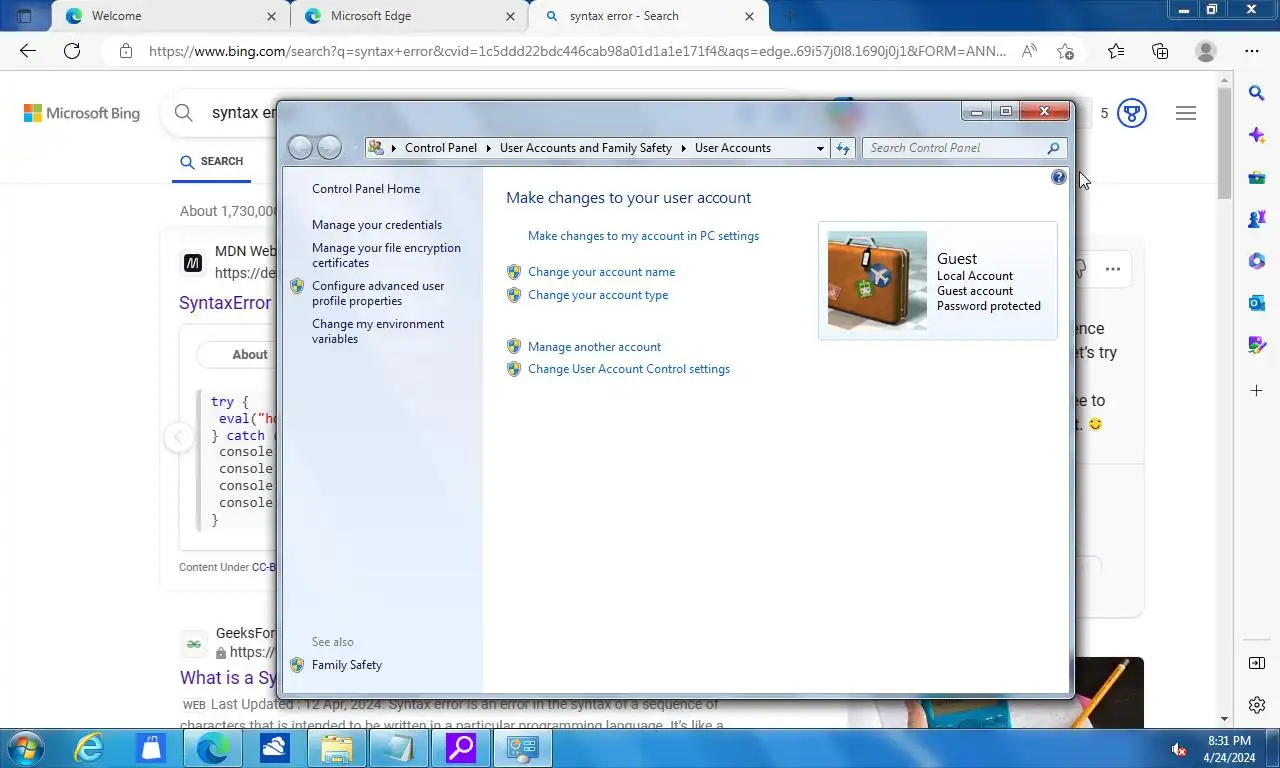
Task: Open Internet Explorer from taskbar
Action: pos(89,748)
